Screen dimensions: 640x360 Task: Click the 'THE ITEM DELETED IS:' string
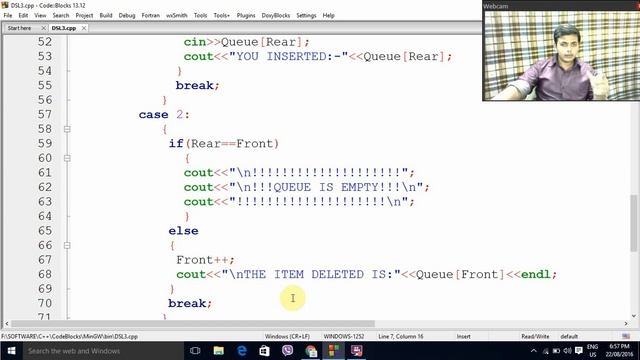pos(311,274)
